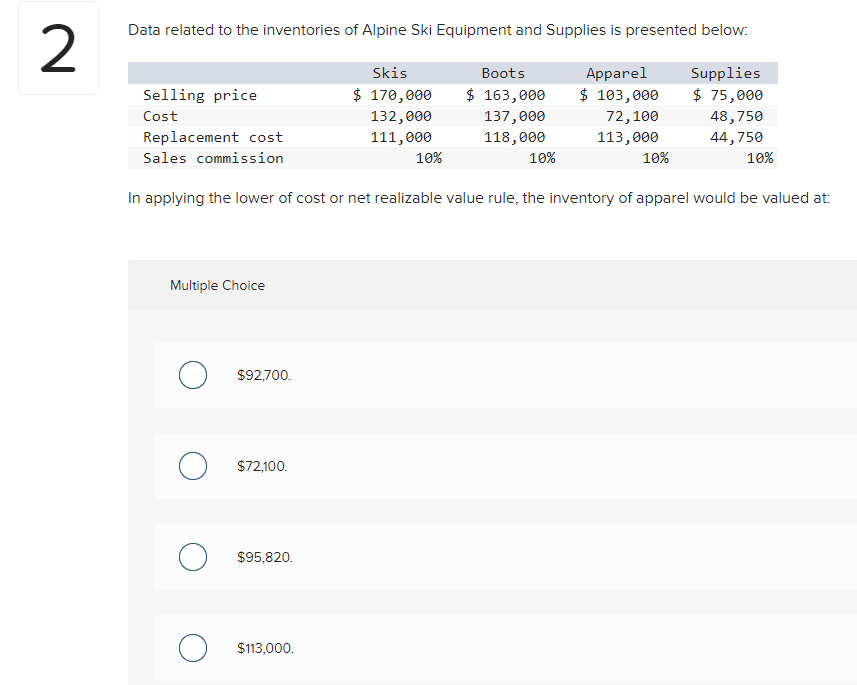Click the Cost row label
Screen dimensions: 857x685
coord(160,116)
